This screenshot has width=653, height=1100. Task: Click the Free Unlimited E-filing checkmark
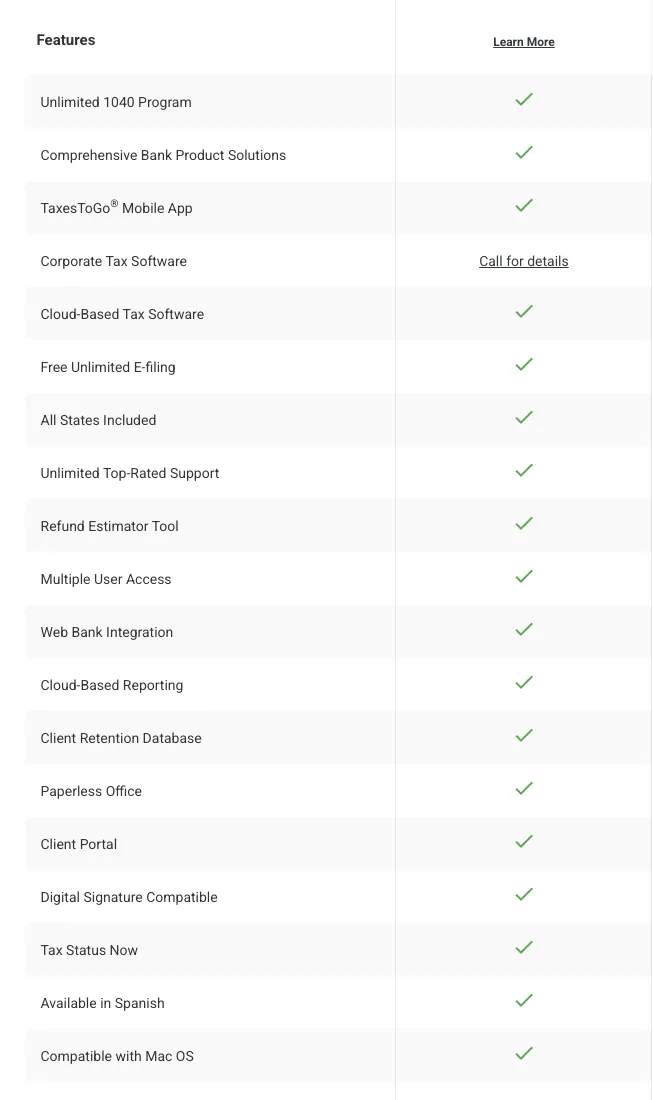523,365
